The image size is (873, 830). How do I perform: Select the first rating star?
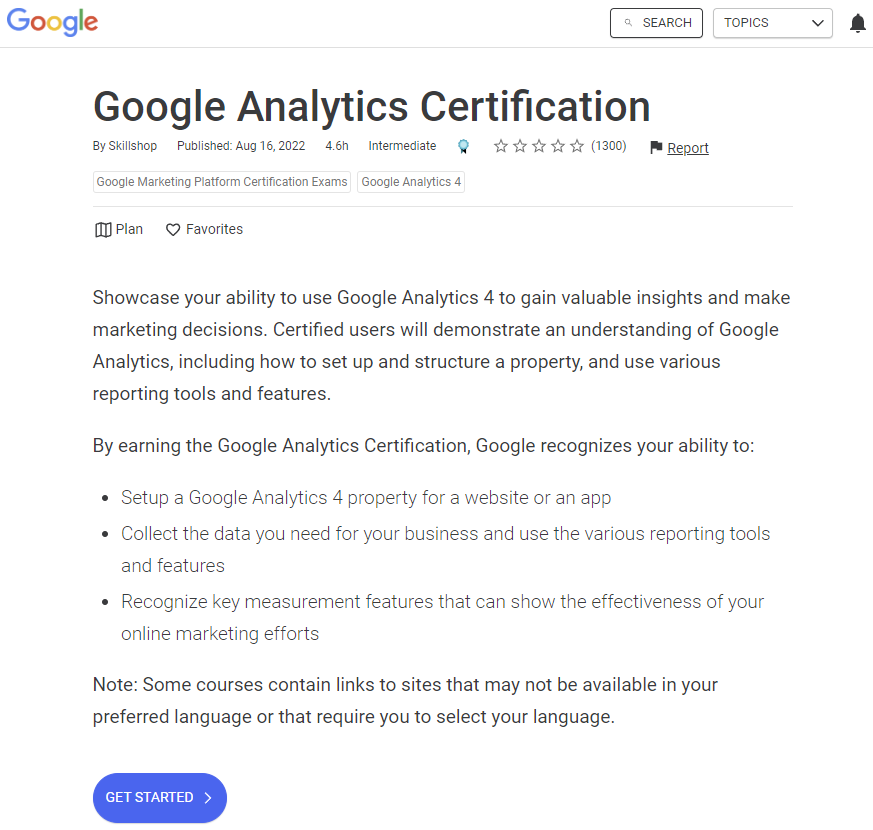tap(501, 145)
